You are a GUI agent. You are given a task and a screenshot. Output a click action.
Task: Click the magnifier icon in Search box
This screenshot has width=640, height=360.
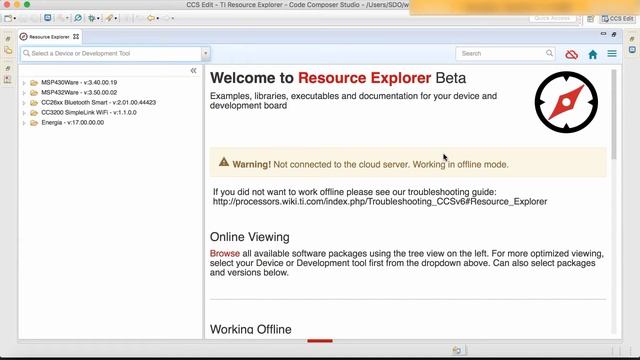(549, 53)
